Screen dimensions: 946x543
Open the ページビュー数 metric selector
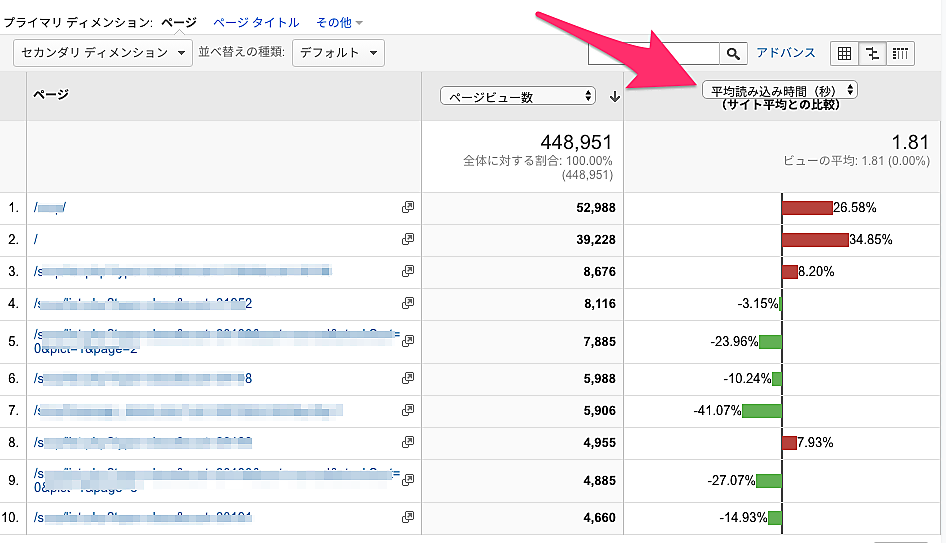[518, 96]
